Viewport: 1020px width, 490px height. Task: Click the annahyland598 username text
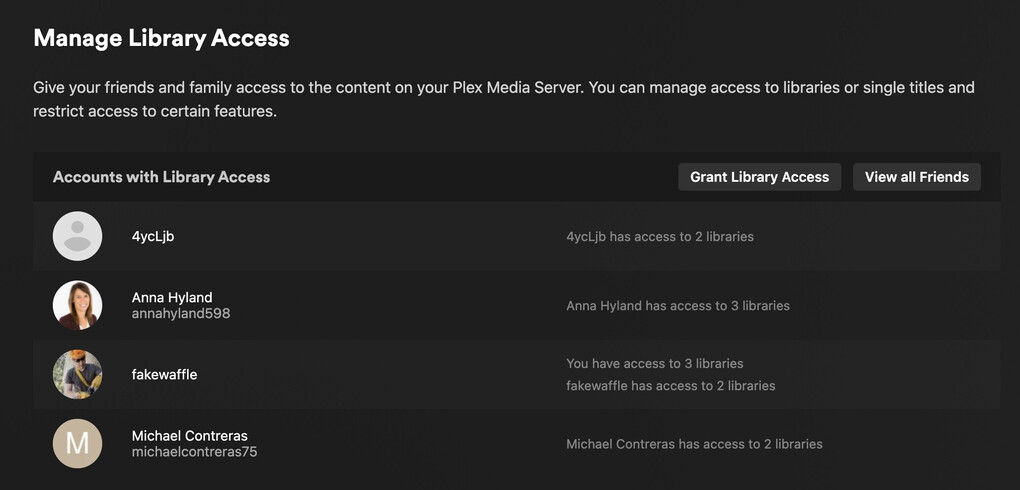181,313
